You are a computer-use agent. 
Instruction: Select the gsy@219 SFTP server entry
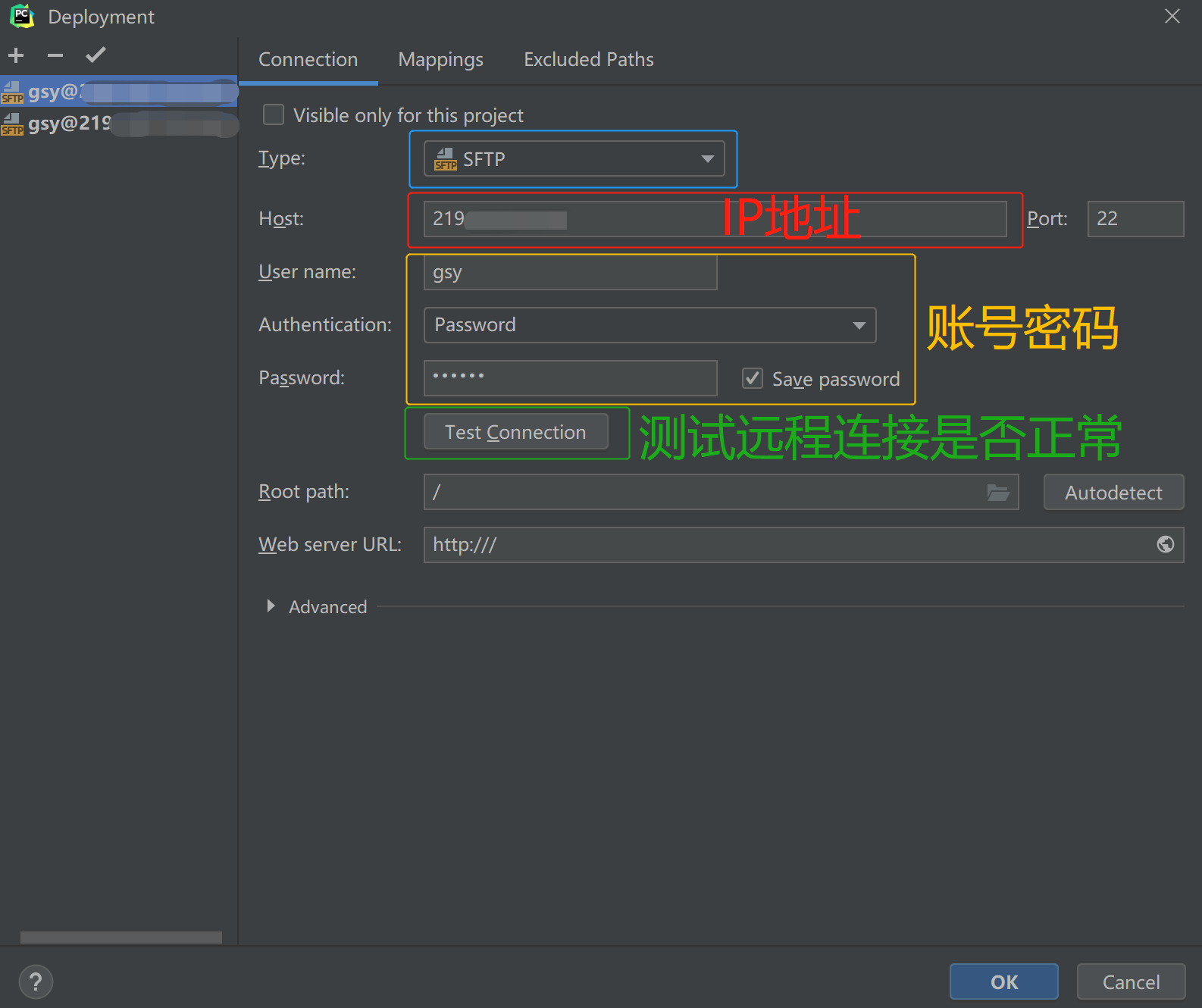click(x=119, y=124)
